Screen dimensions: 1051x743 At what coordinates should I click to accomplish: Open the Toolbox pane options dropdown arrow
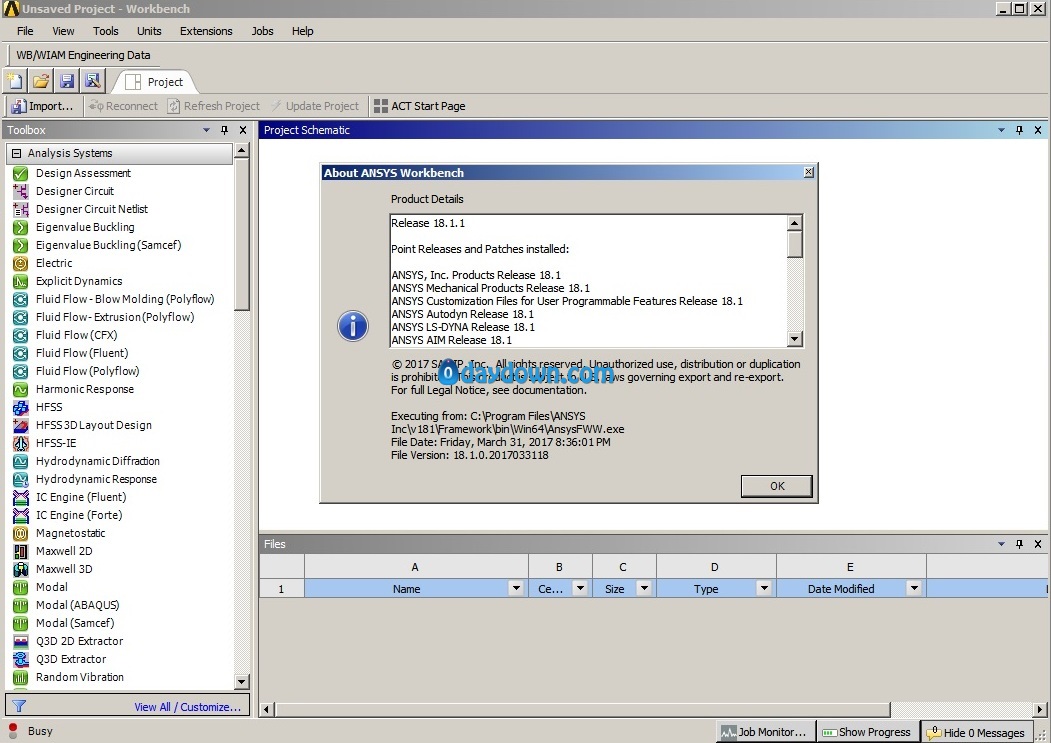pos(206,130)
